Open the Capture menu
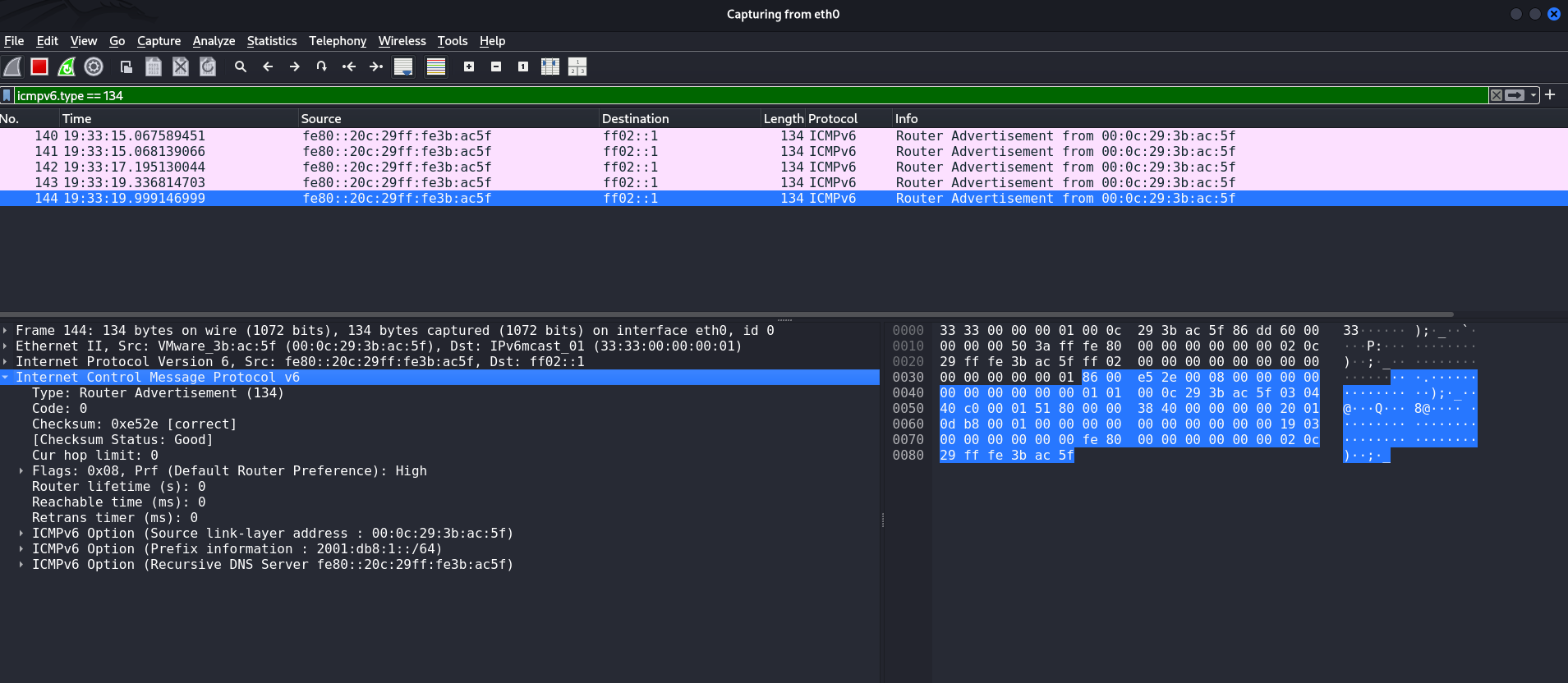 pyautogui.click(x=159, y=41)
